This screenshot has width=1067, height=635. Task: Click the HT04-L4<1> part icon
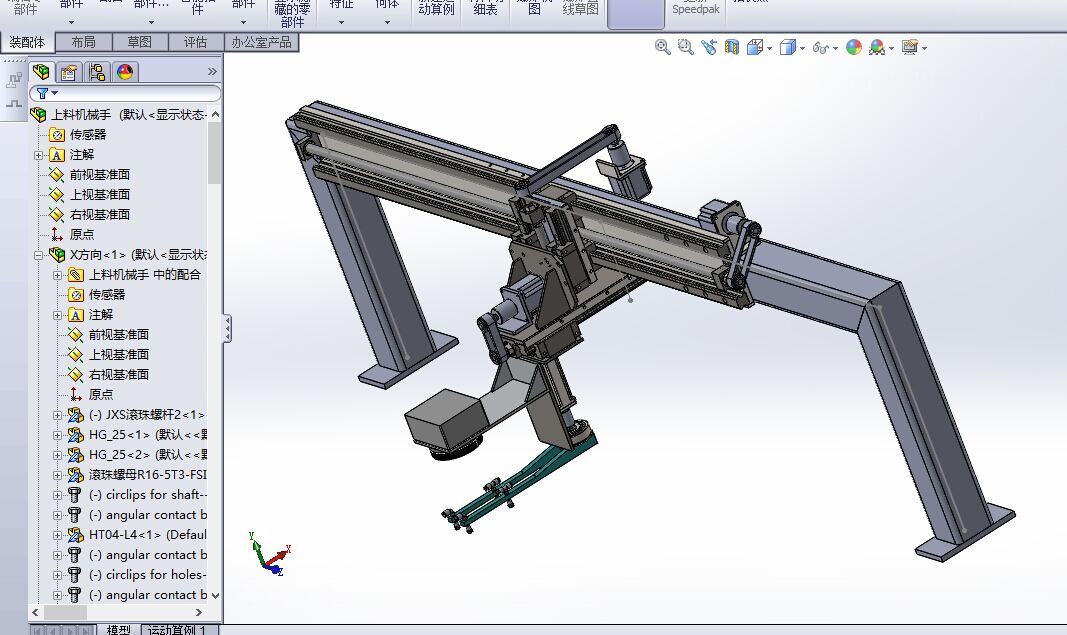click(x=76, y=534)
